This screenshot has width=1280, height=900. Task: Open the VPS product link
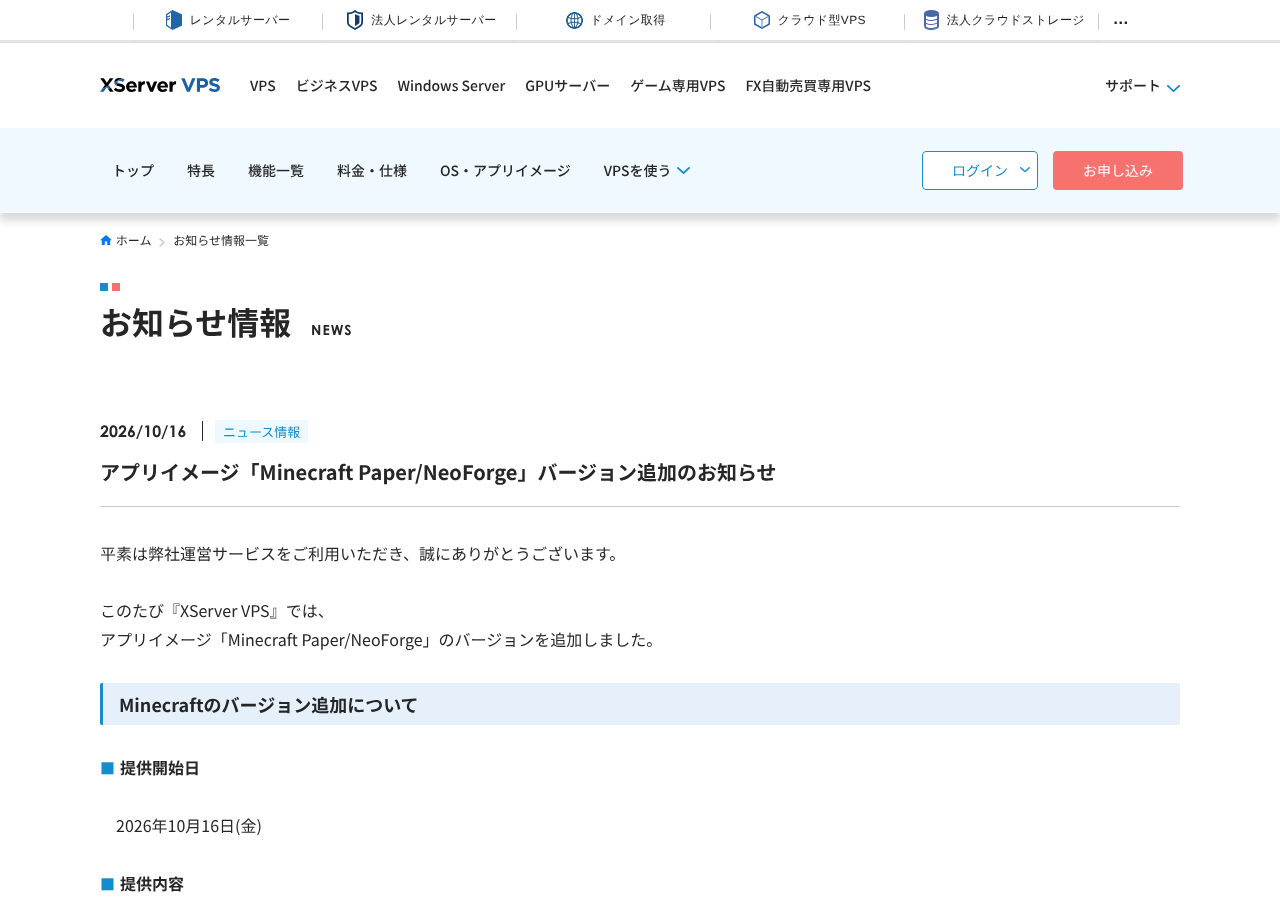(263, 85)
